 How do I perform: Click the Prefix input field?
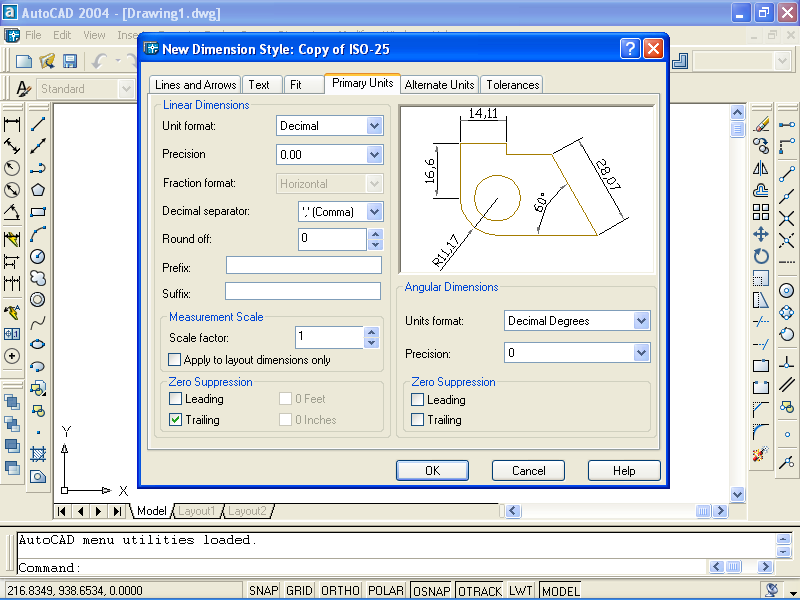point(304,265)
